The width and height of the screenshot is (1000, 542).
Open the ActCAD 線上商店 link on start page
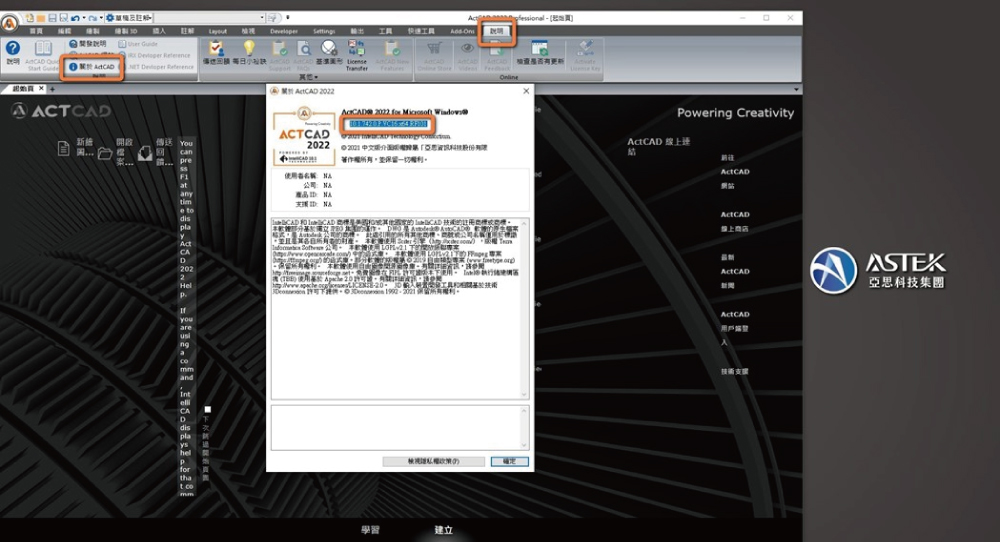tap(735, 221)
